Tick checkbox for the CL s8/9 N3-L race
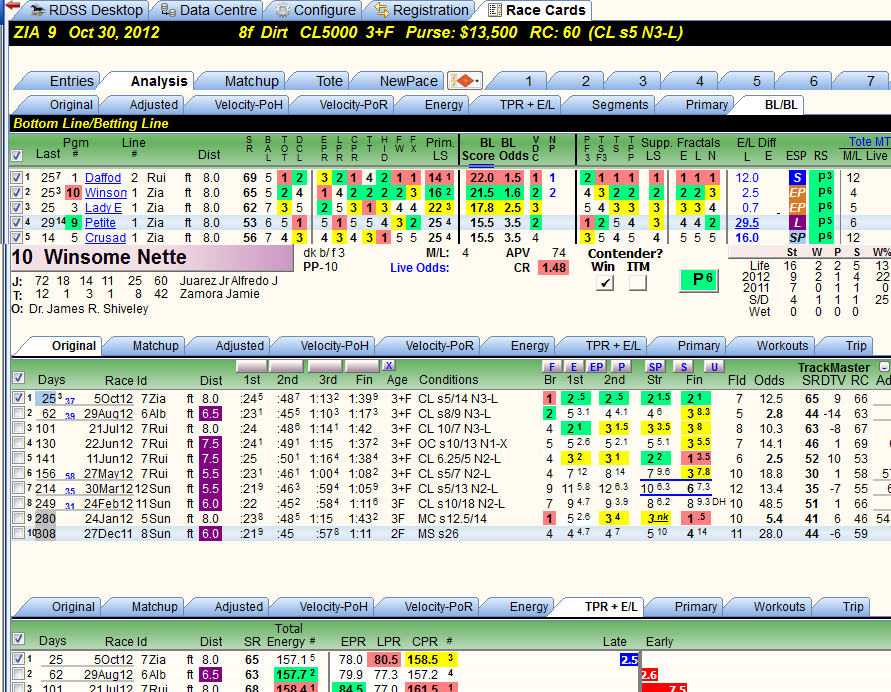Screen dimensions: 891x692 18,413
